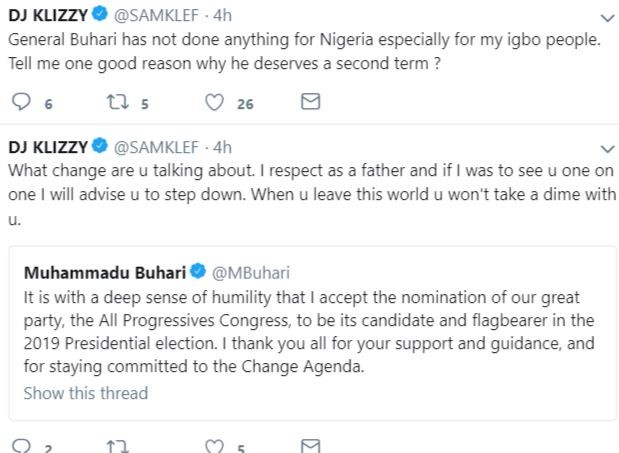Like the tweet with 5 likes
The height and width of the screenshot is (453, 619).
click(212, 446)
